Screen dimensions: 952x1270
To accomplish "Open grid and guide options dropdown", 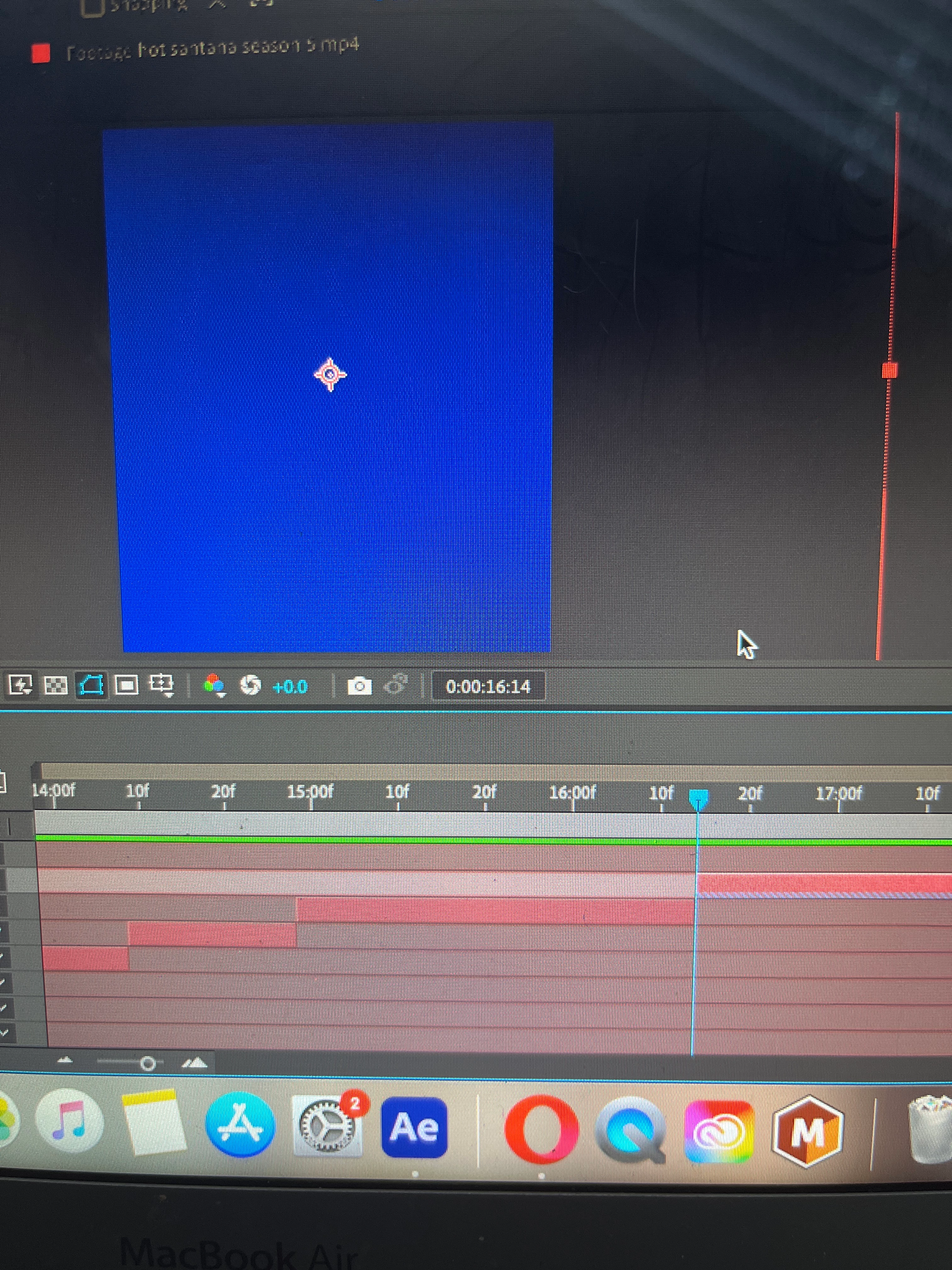I will click(162, 685).
